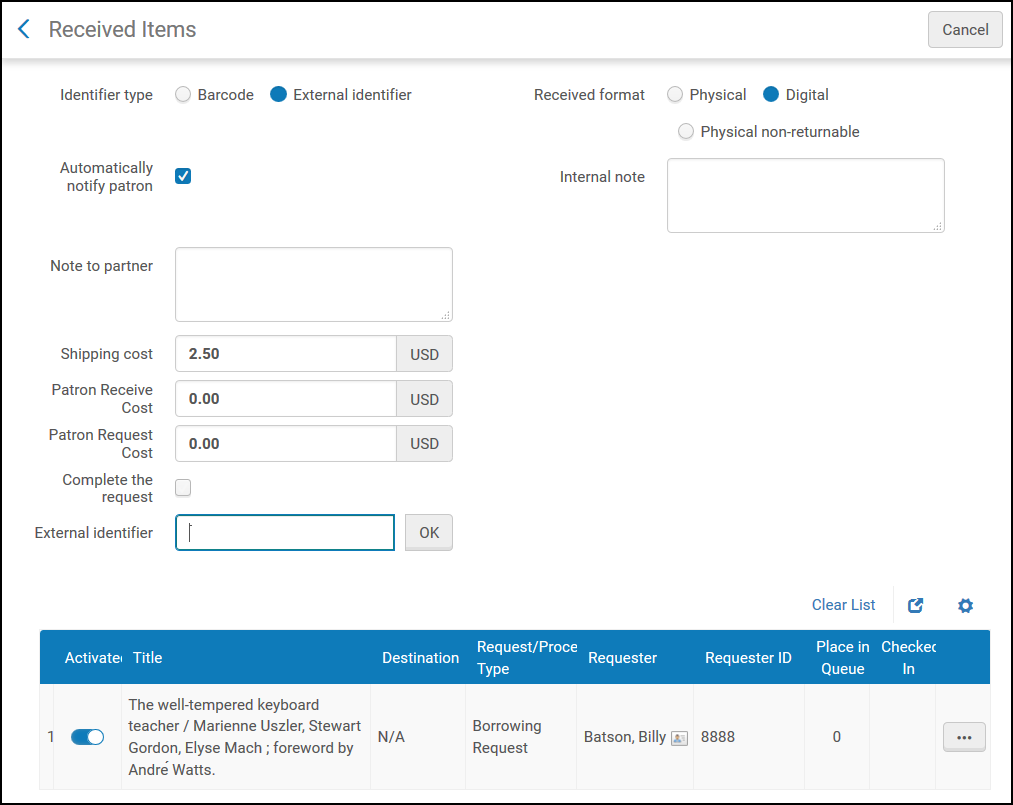Click the Received Items page heading
The width and height of the screenshot is (1013, 805).
tap(122, 29)
